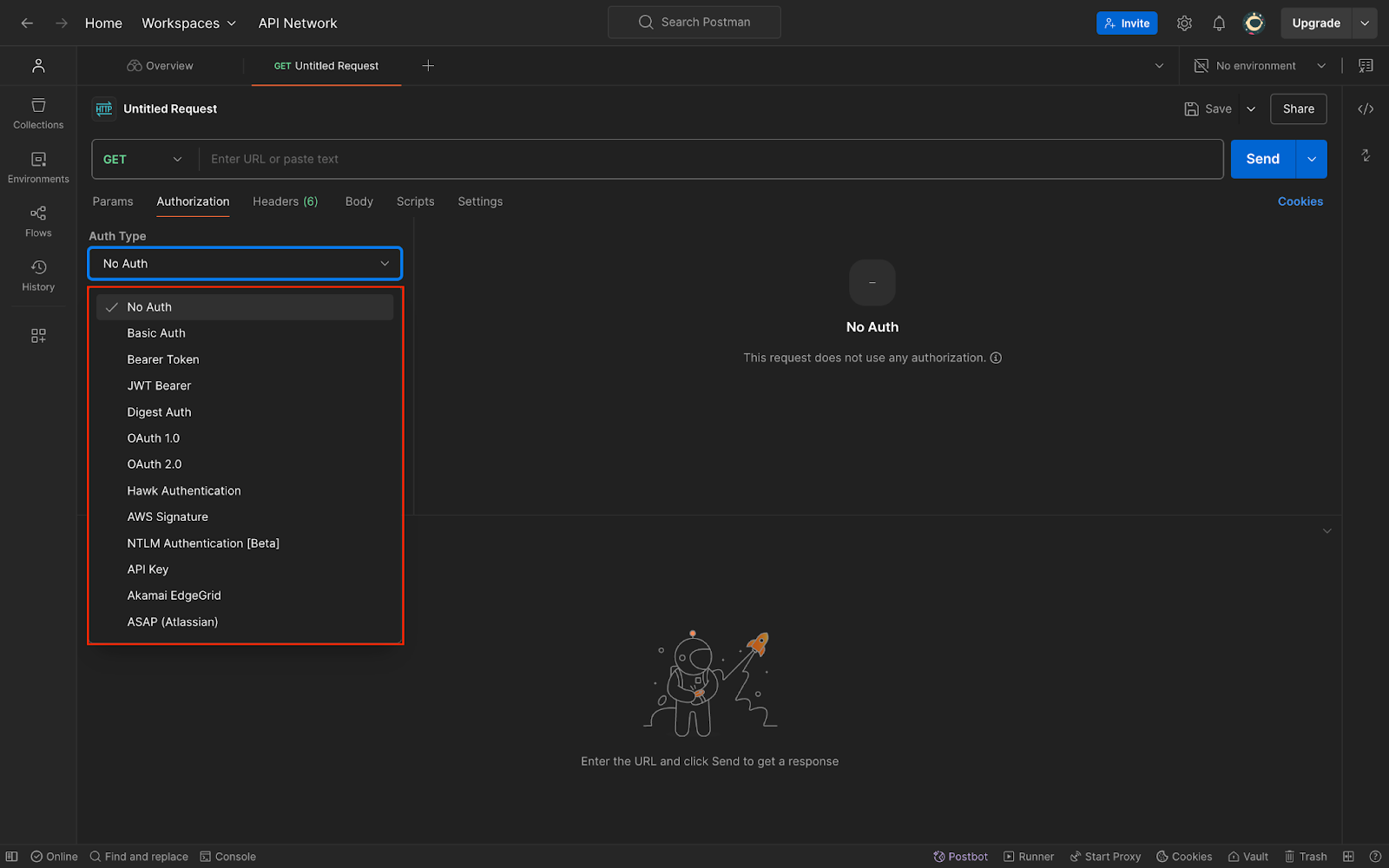Click the workspace person icon in sidebar

pyautogui.click(x=38, y=66)
